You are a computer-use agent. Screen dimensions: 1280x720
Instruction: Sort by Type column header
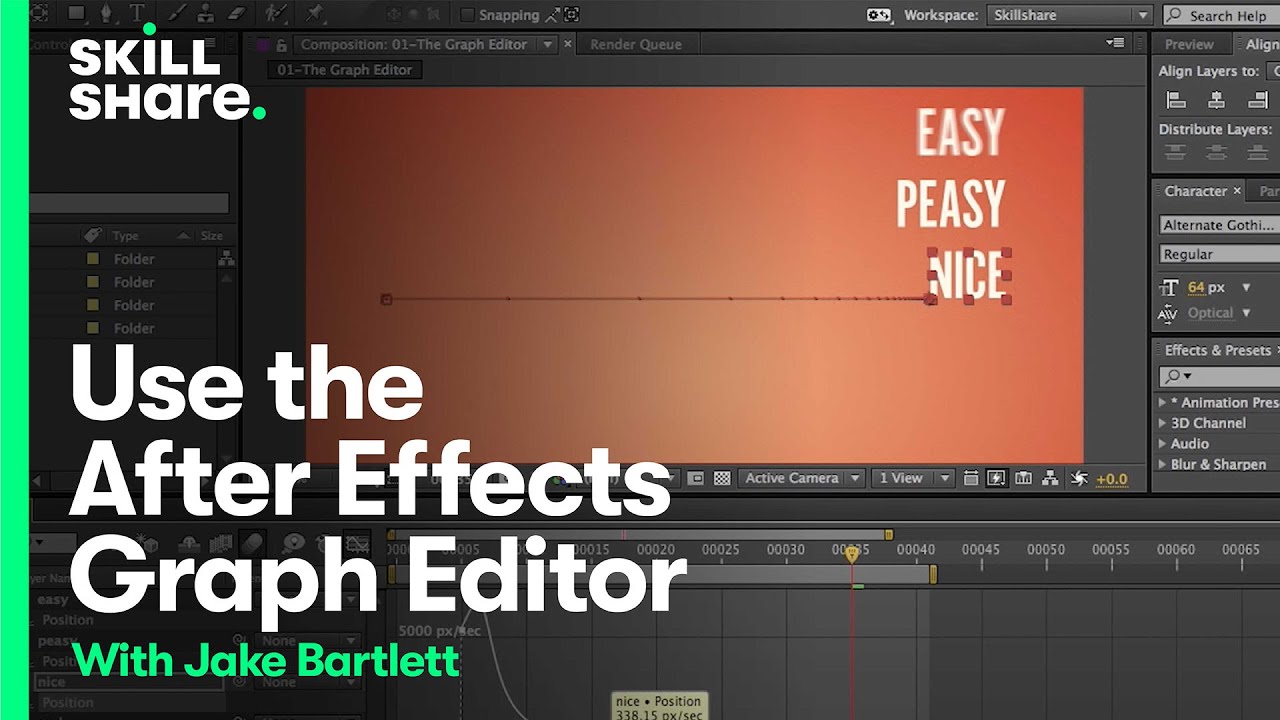tap(126, 236)
